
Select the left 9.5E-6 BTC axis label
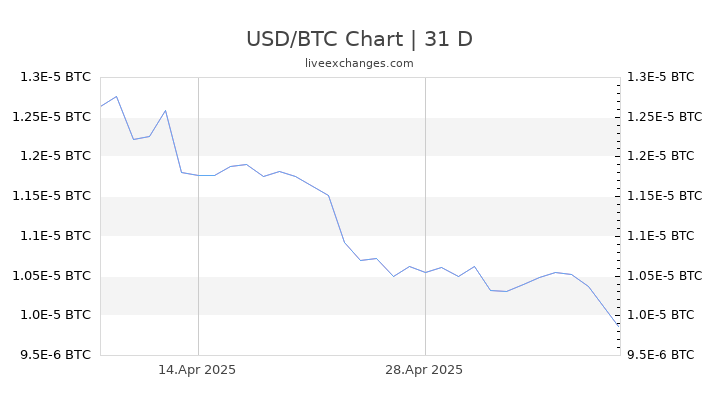(56, 355)
